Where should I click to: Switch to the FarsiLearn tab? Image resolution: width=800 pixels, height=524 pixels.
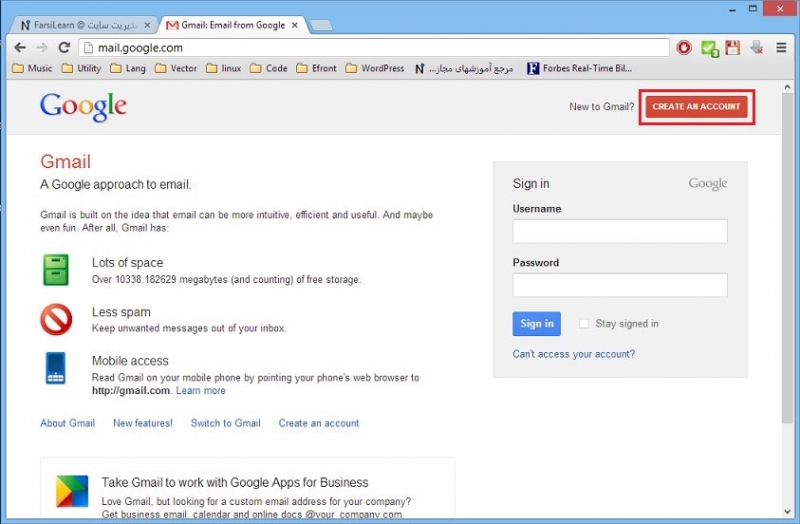point(82,25)
